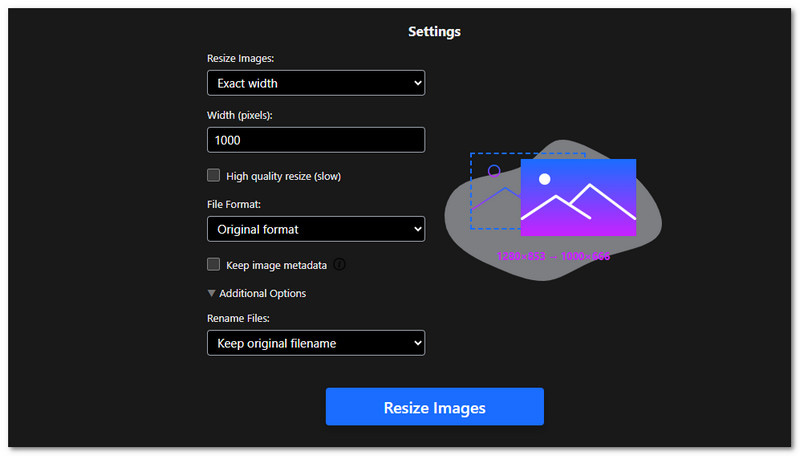The image size is (800, 456).
Task: Collapse the Additional Options section
Action: point(257,294)
